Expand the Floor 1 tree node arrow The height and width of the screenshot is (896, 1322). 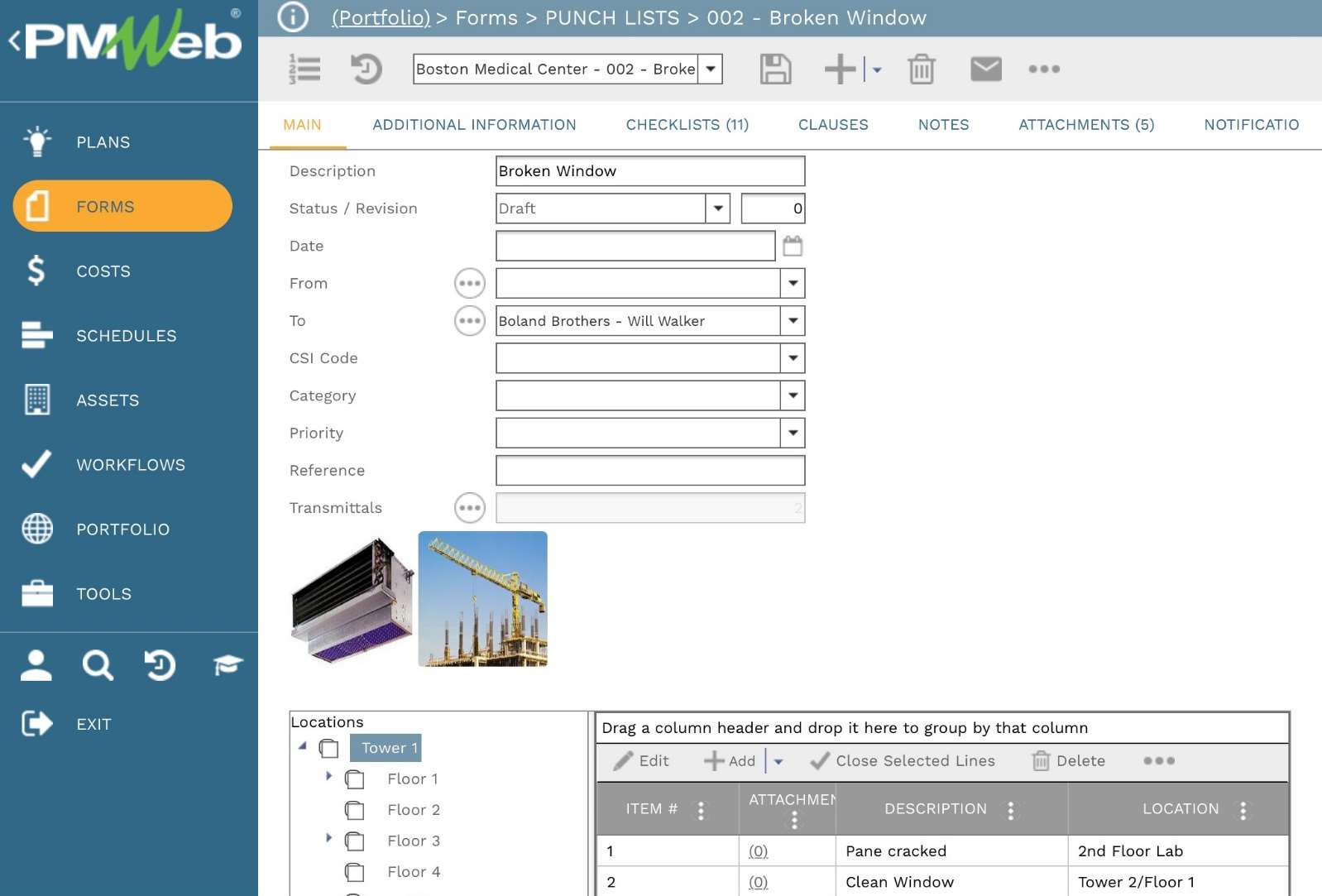tap(328, 777)
